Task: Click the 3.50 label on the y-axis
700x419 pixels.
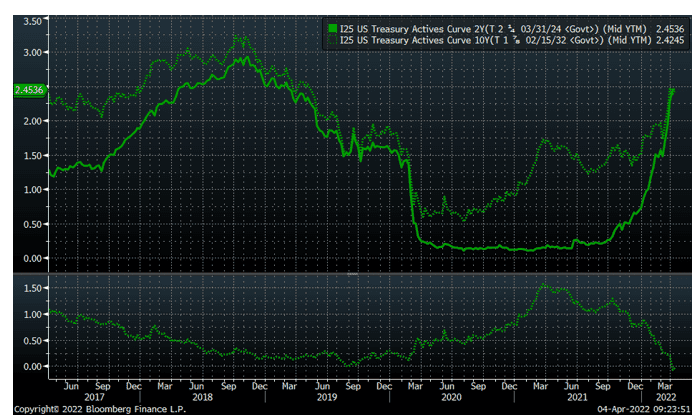Action: pos(31,21)
